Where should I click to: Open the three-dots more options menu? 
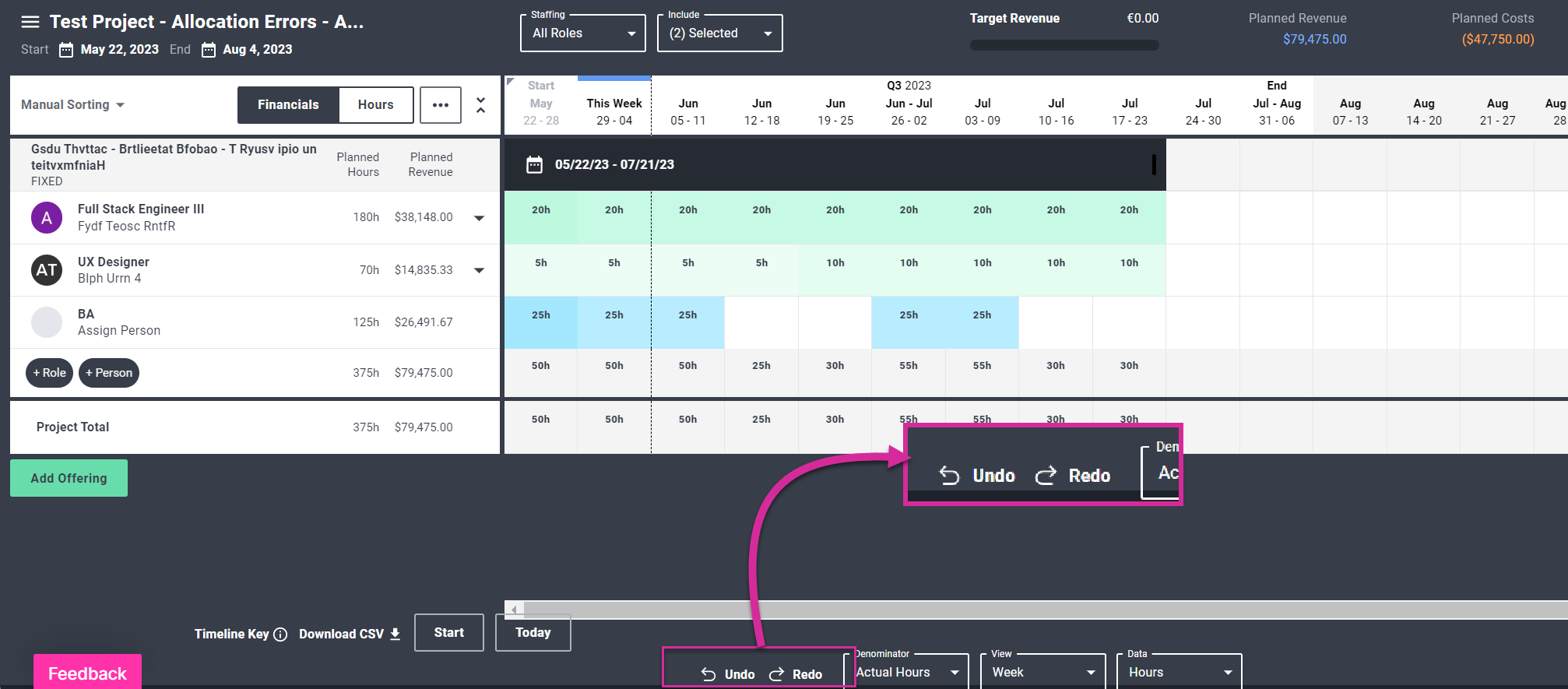441,105
